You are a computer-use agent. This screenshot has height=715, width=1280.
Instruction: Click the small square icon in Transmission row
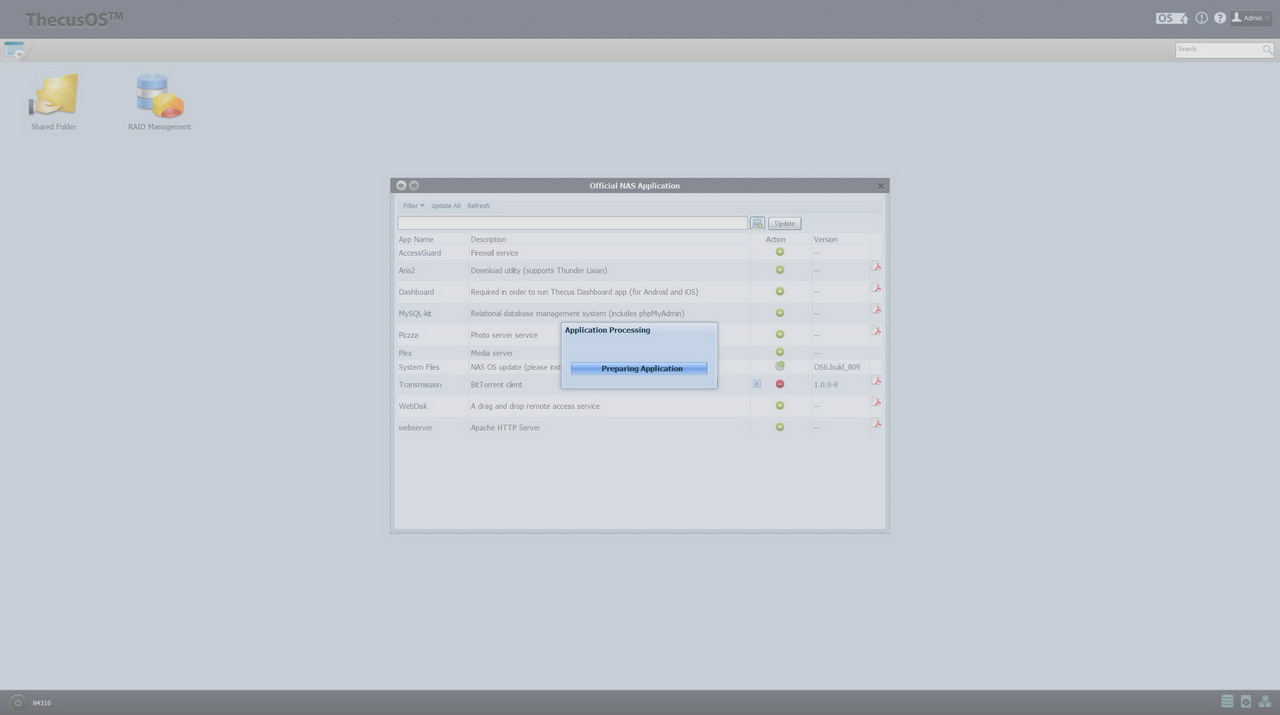757,384
